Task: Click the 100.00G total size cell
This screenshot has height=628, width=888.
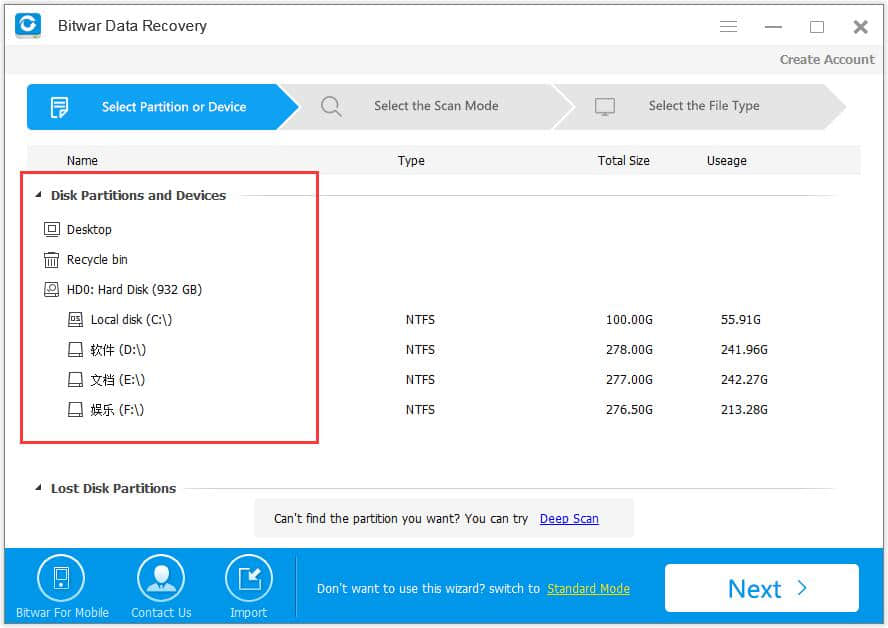Action: click(629, 319)
